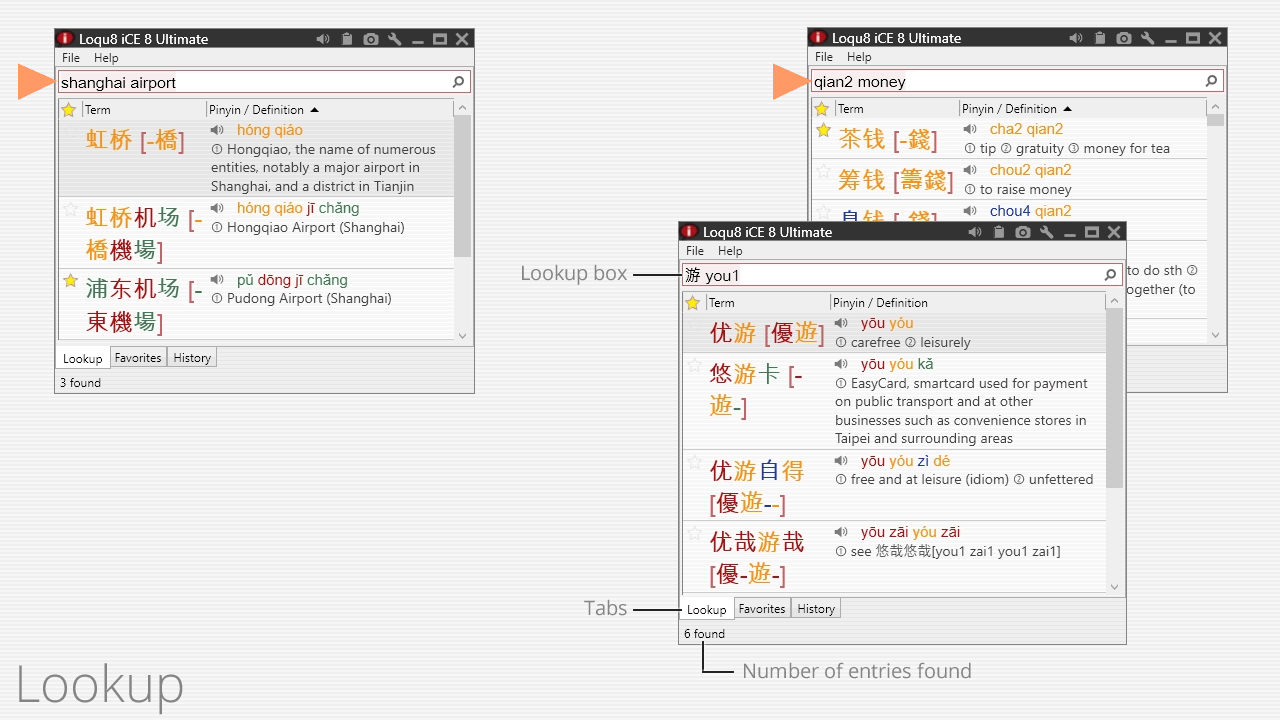Viewport: 1280px width, 720px height.
Task: Click Term column header in shanghai airport window
Action: [x=144, y=110]
